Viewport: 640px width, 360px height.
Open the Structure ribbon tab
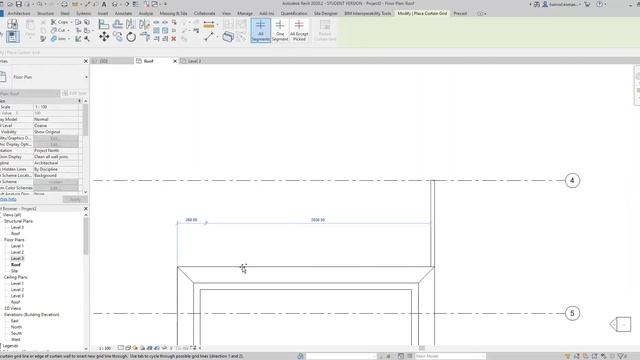coord(45,13)
